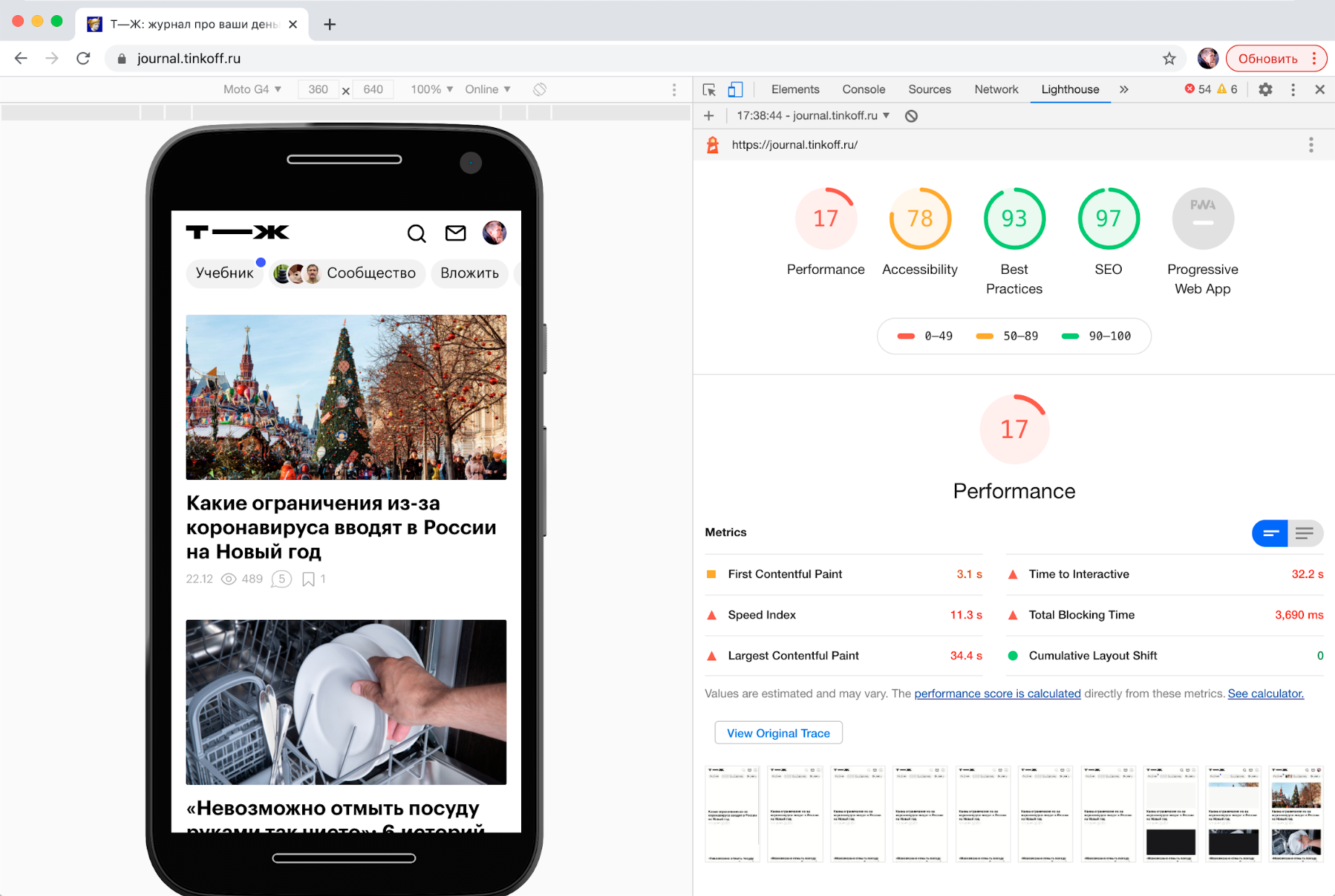Select the compact metrics view toggle
The image size is (1335, 896).
click(1270, 533)
